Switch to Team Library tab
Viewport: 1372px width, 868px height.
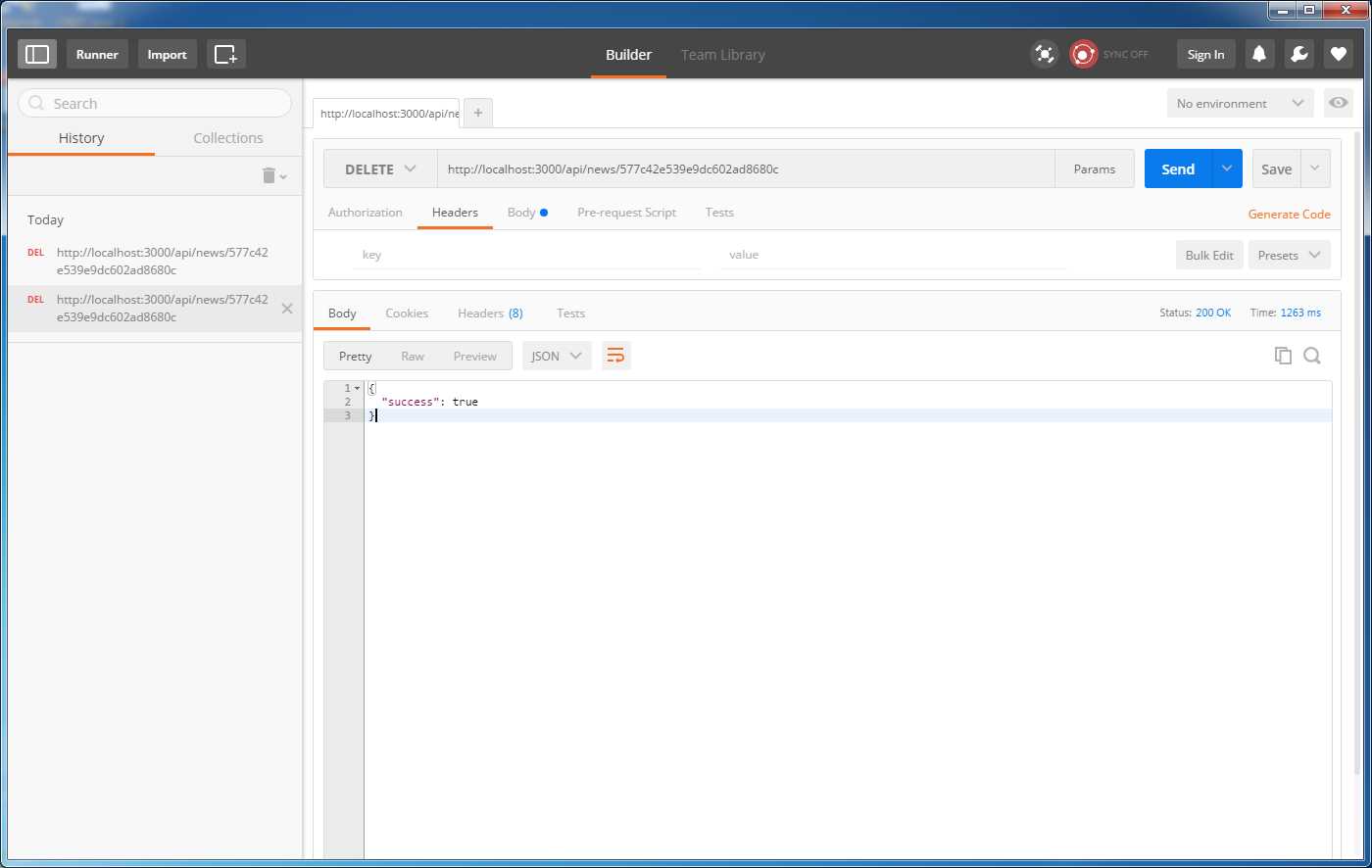point(723,55)
